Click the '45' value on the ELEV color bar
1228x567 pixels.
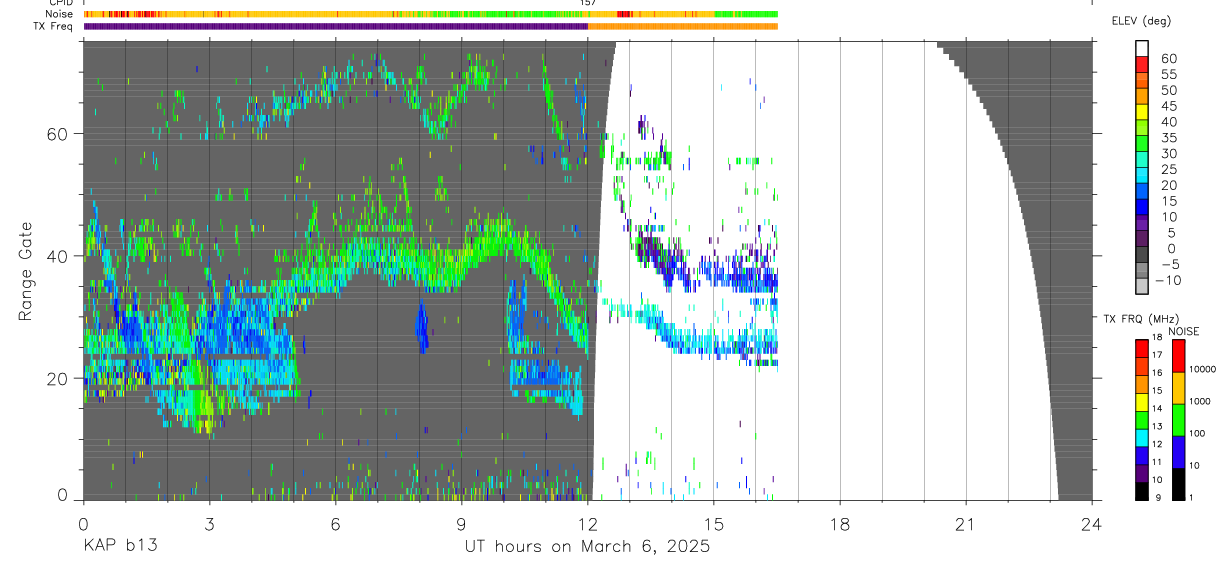(1167, 106)
